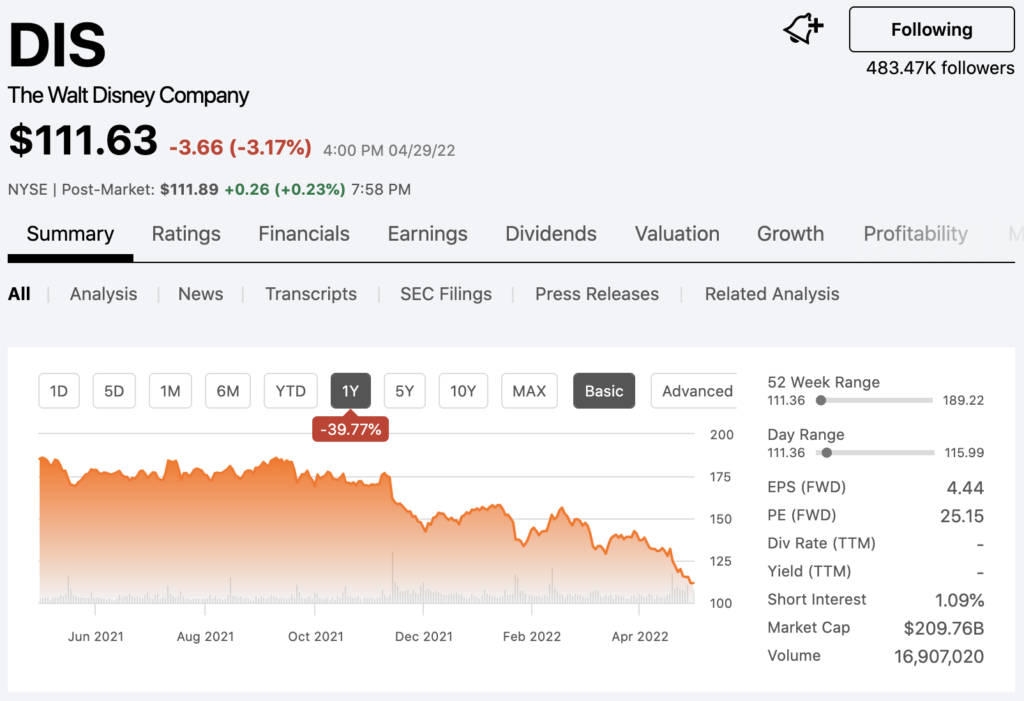
Task: Switch chart to 1M range
Action: pos(170,391)
